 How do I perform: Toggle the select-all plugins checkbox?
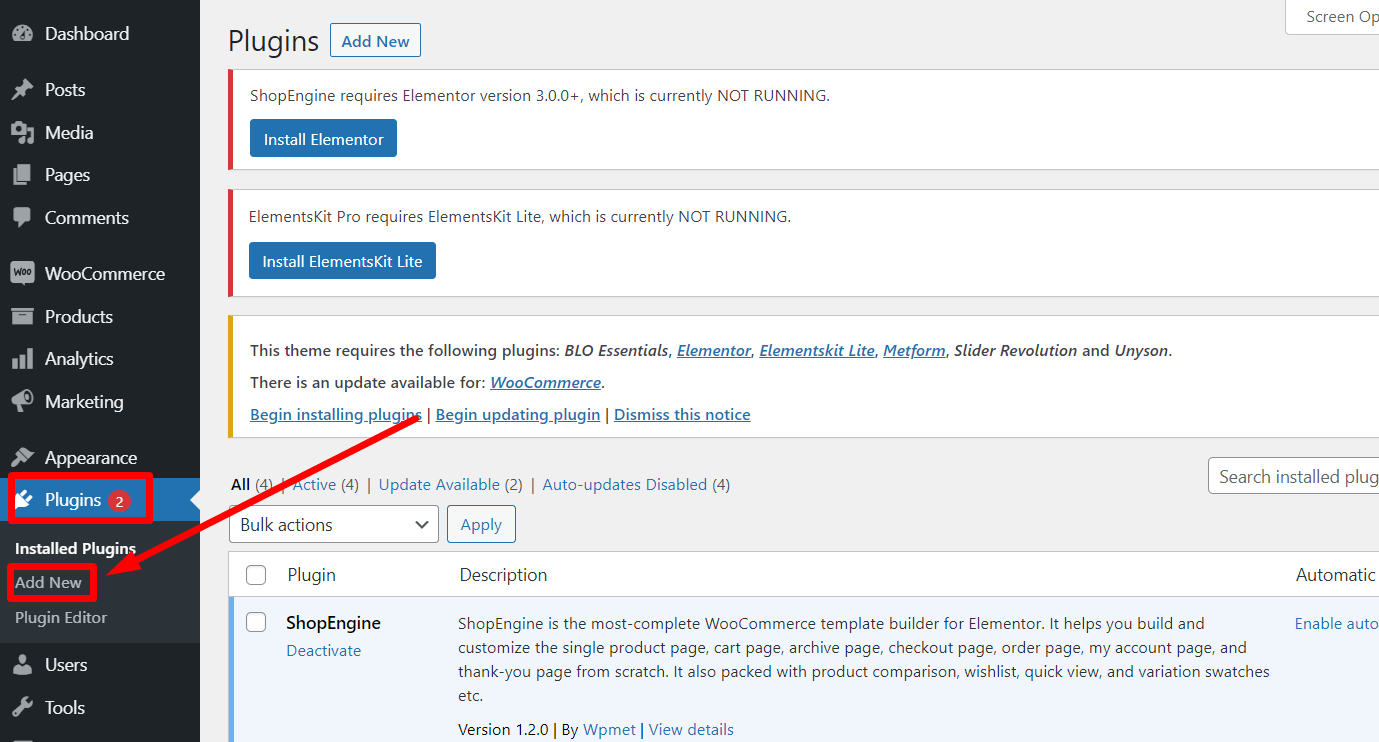point(256,575)
